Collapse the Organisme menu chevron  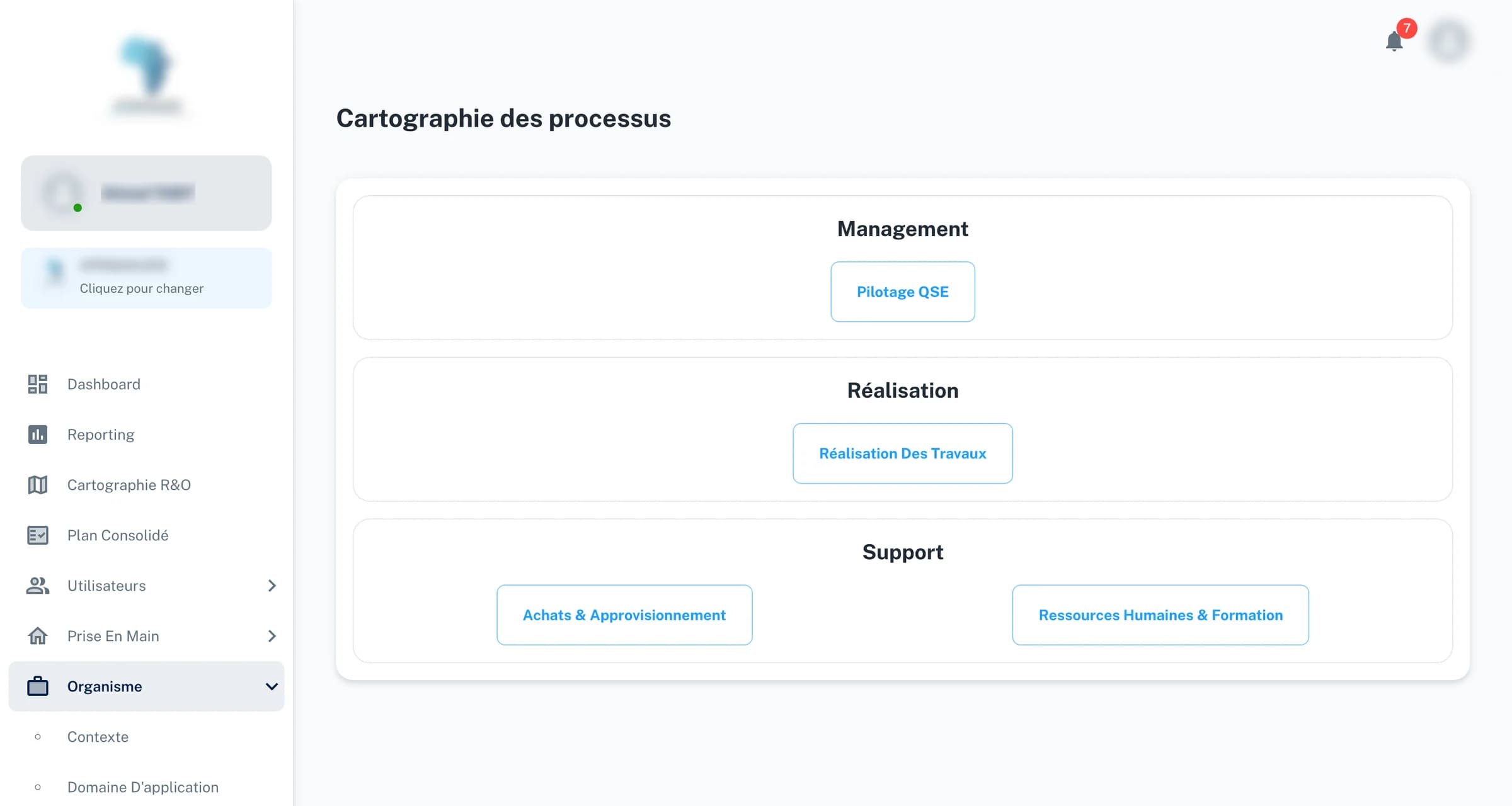[x=272, y=686]
